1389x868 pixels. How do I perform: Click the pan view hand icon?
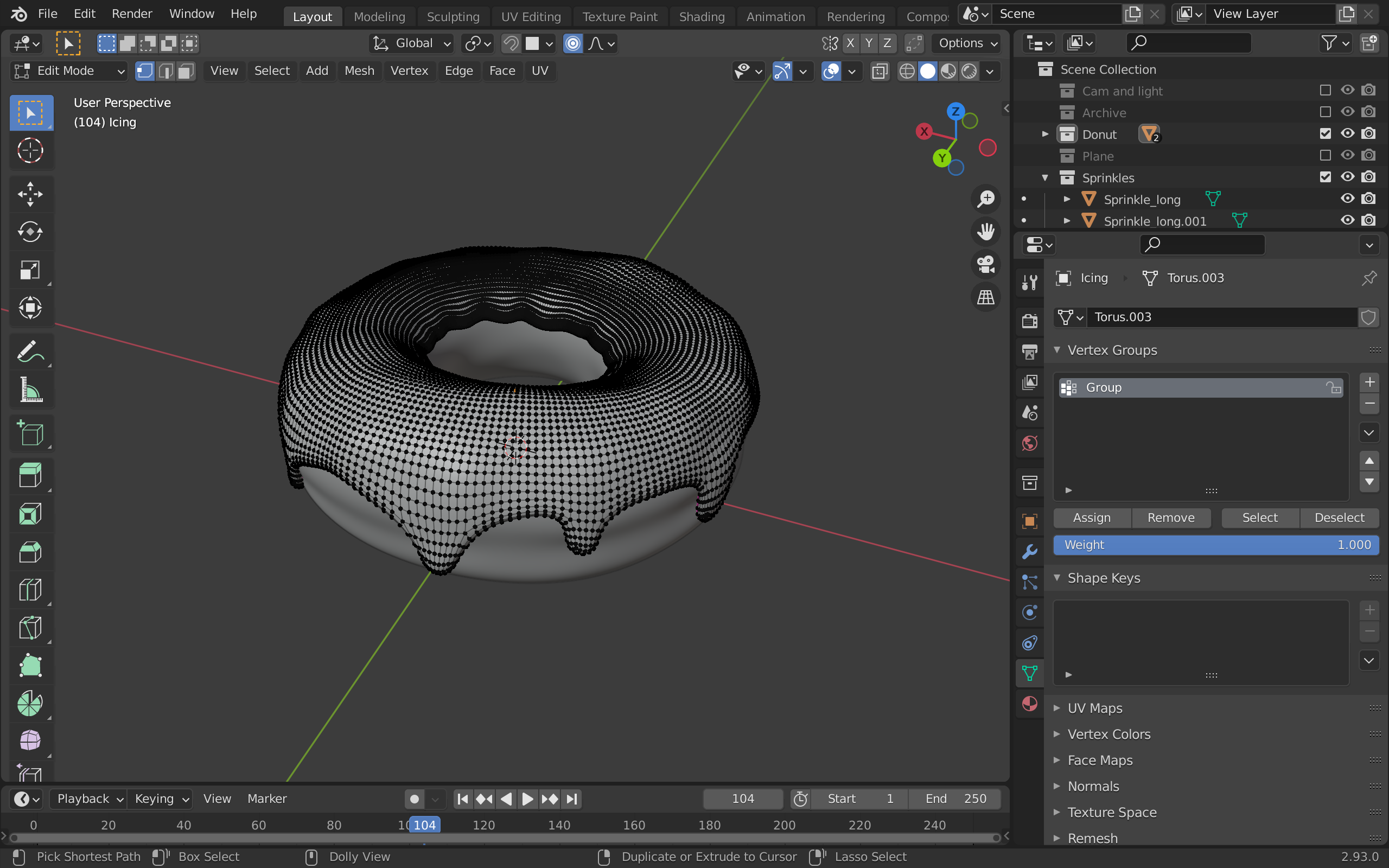[985, 231]
